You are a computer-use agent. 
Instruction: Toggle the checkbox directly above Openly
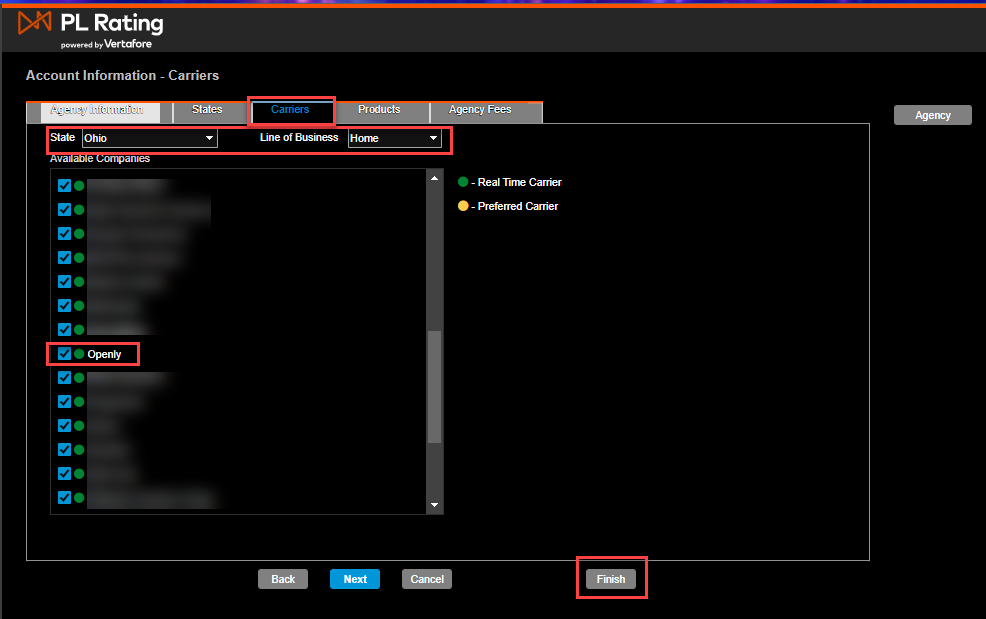coord(64,330)
